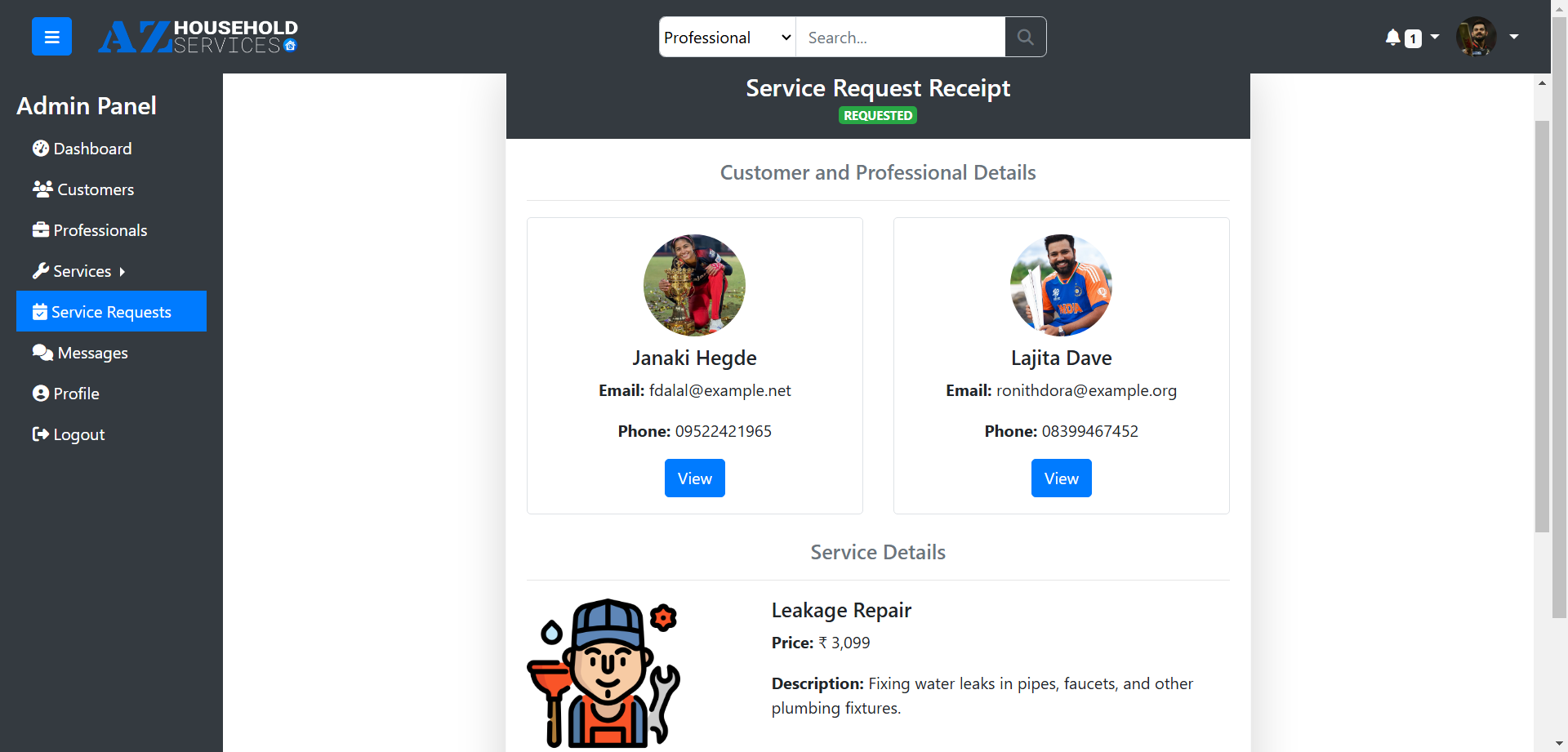Open the Profile menu item
Screen dimensions: 1568x752
point(75,393)
